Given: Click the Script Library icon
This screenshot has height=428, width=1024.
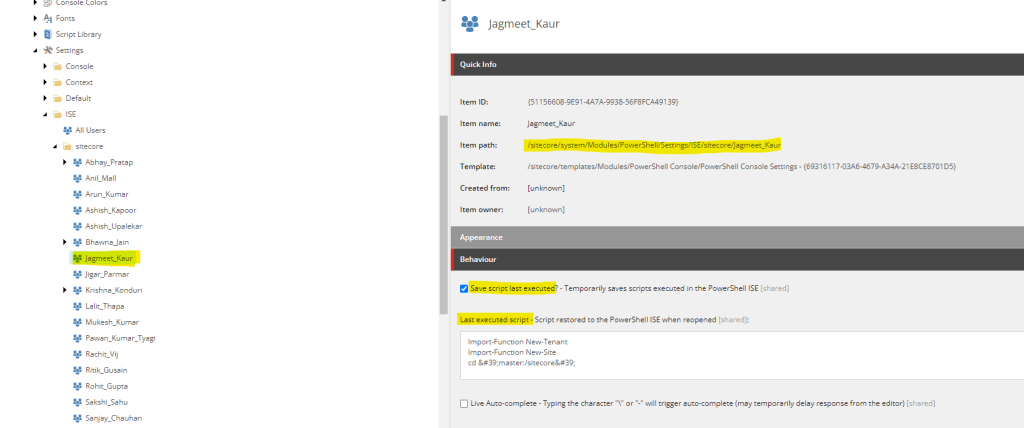Looking at the screenshot, I should click(47, 34).
